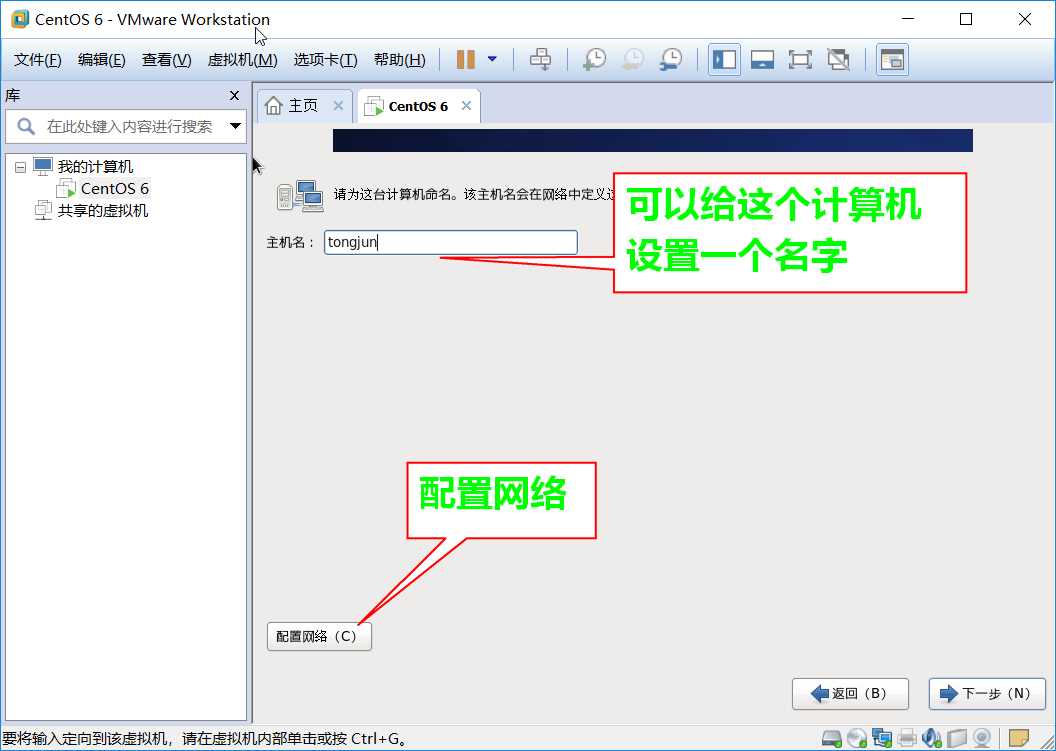Click the 下一步 (N) button
The height and width of the screenshot is (751, 1056).
pyautogui.click(x=987, y=694)
